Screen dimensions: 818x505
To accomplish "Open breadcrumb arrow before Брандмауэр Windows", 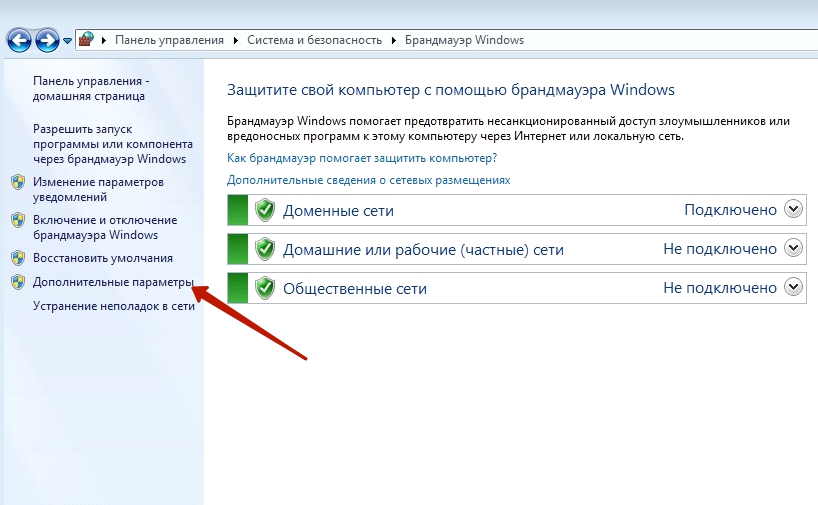I will click(394, 40).
